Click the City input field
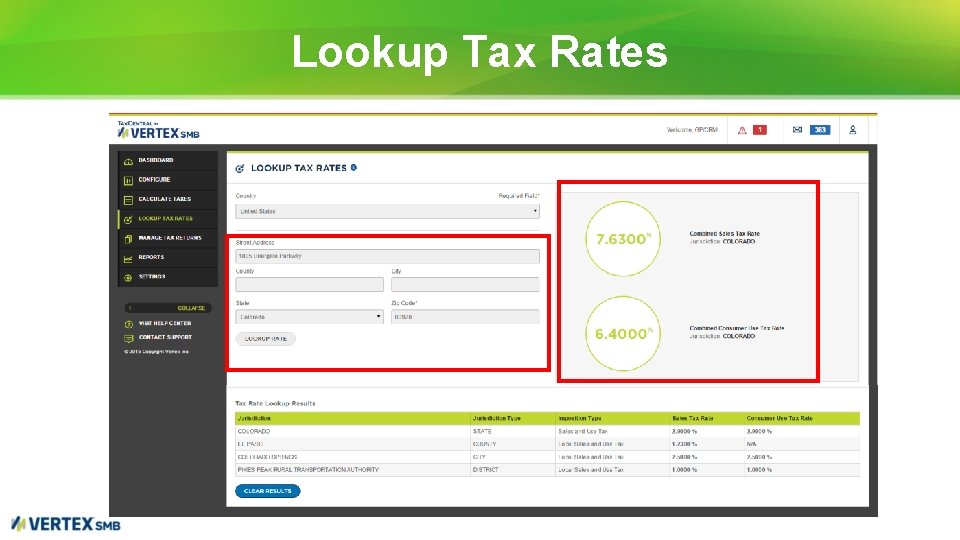 (x=465, y=285)
